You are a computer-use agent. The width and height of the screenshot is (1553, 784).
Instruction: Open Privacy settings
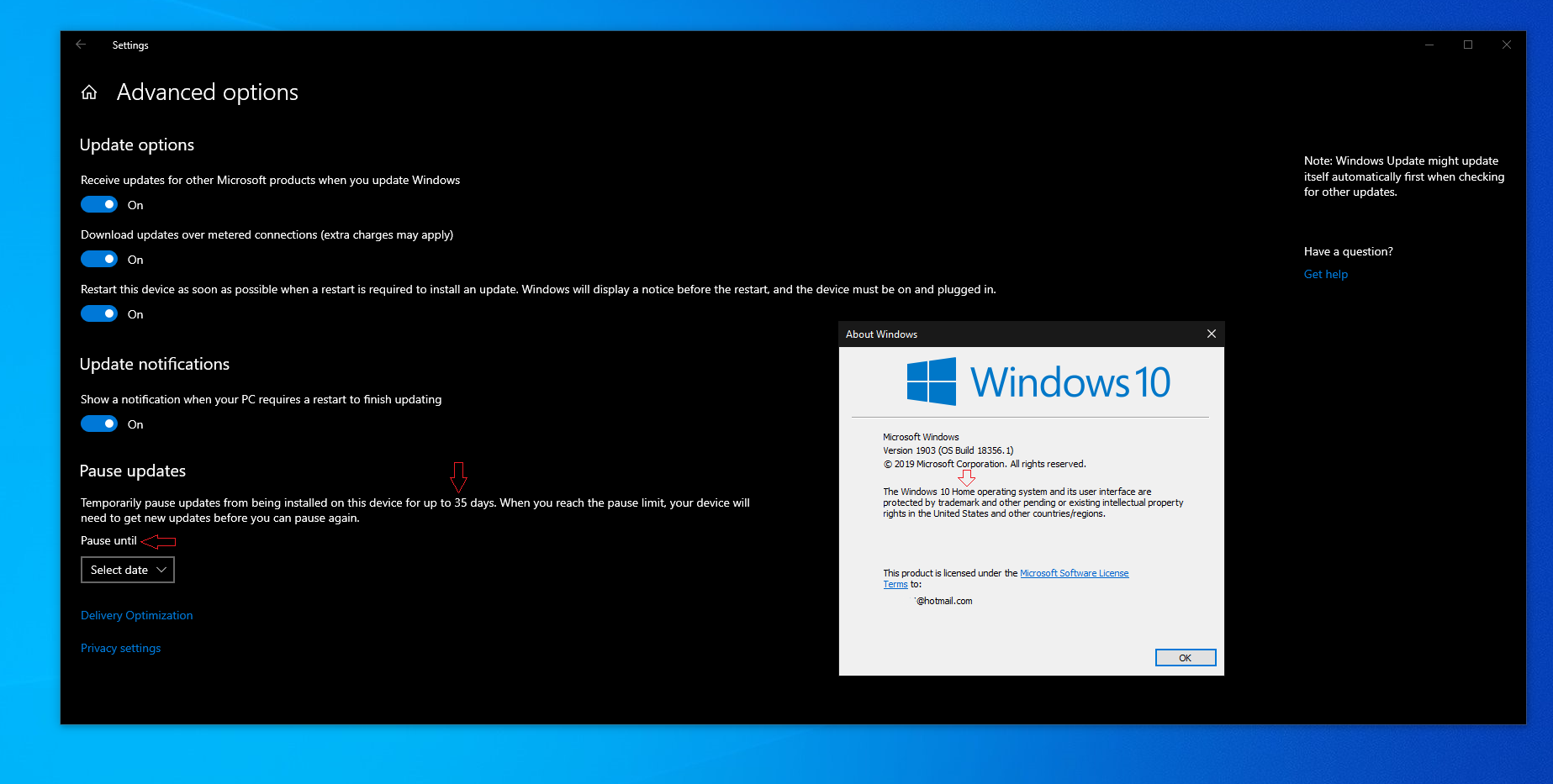(120, 648)
